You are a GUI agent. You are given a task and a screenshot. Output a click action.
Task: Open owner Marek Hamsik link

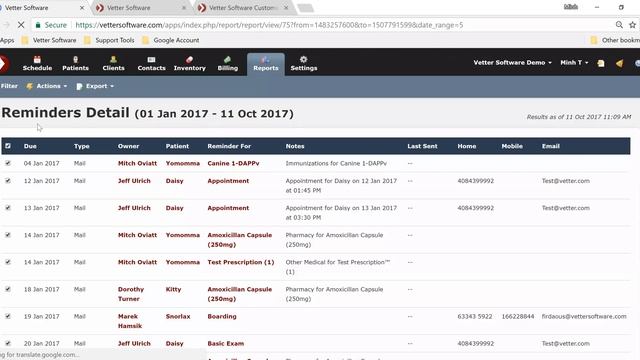point(130,321)
